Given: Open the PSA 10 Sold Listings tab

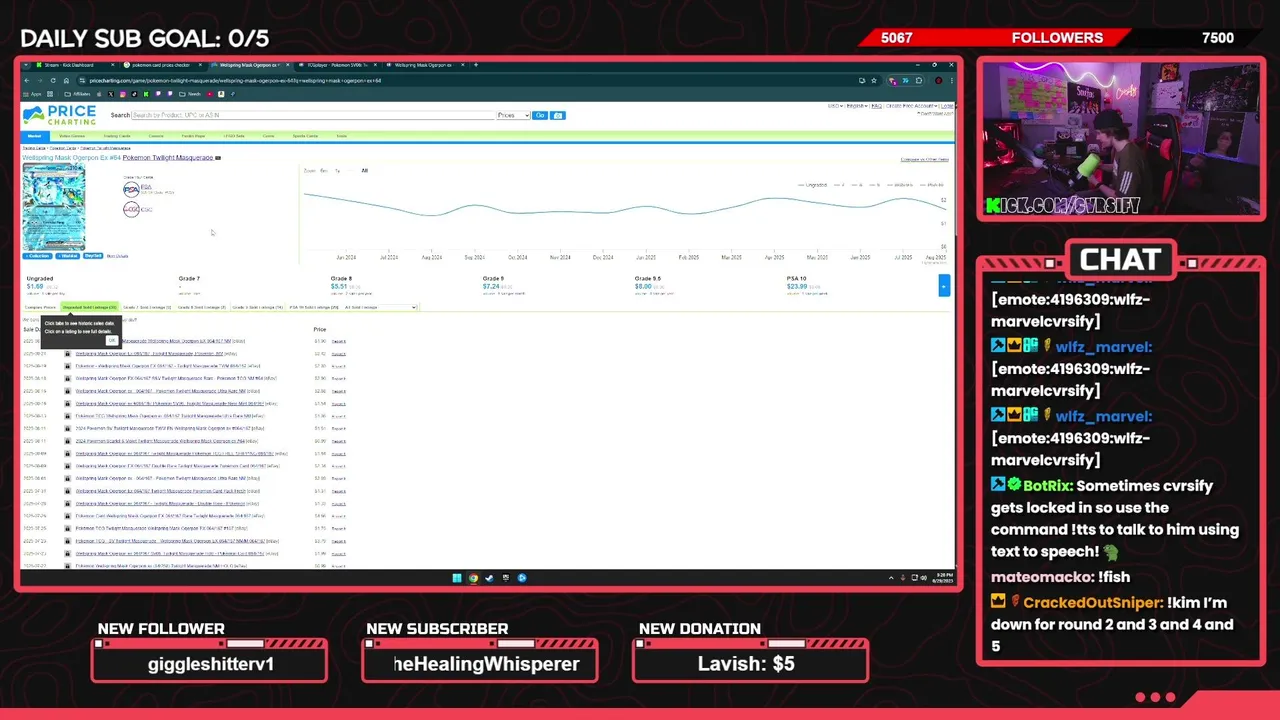Looking at the screenshot, I should tap(314, 307).
